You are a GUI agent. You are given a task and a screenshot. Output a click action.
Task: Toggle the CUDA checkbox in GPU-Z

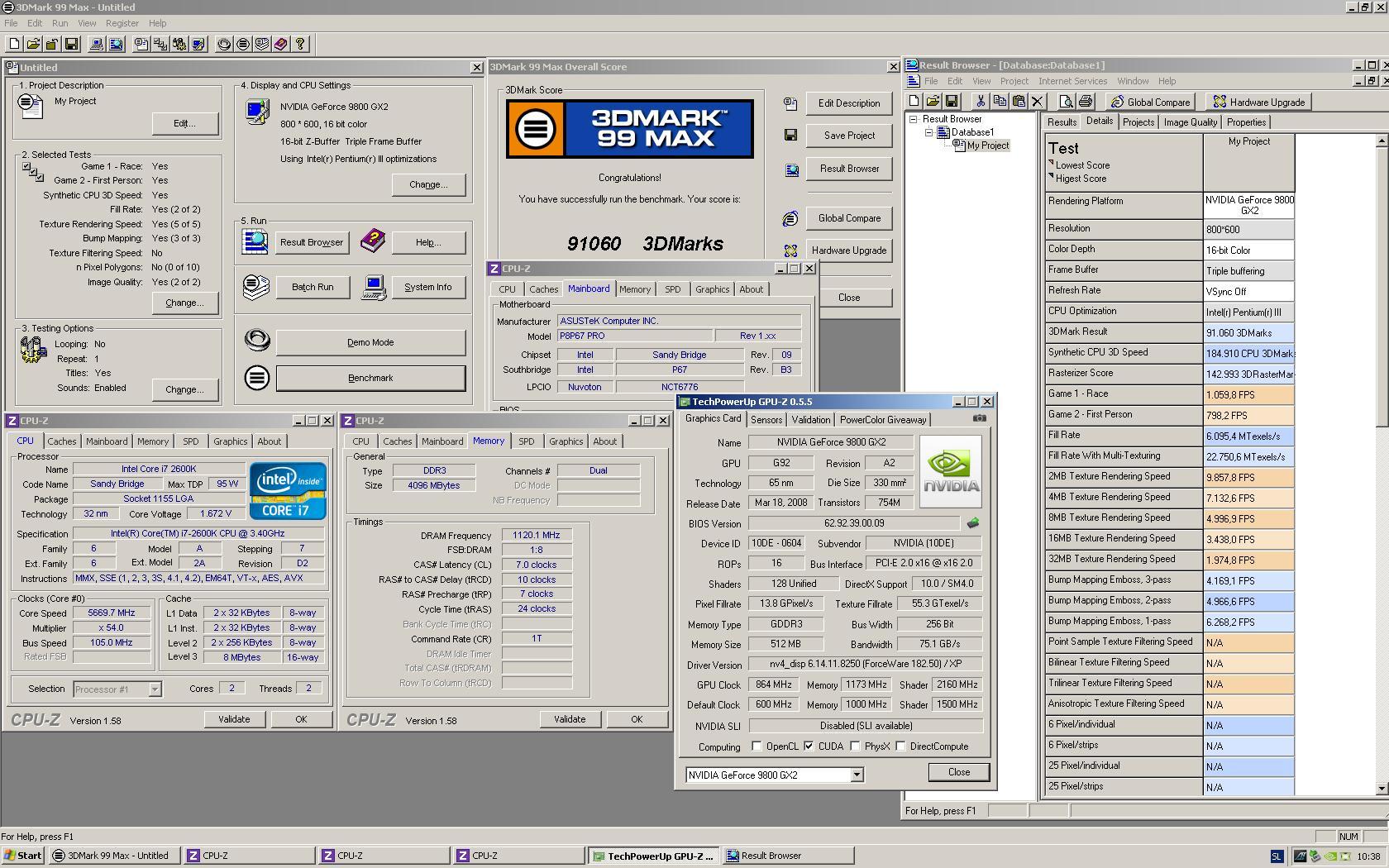point(809,746)
